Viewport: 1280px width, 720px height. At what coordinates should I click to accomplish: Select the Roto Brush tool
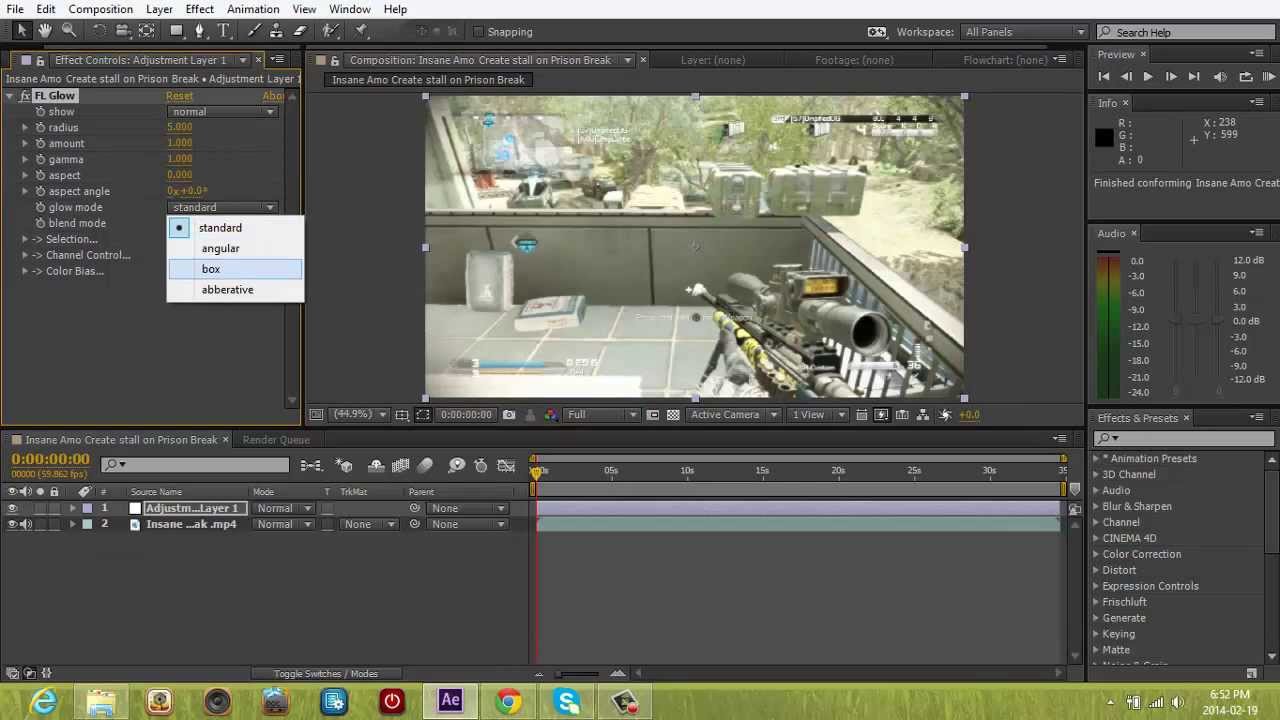[x=331, y=32]
